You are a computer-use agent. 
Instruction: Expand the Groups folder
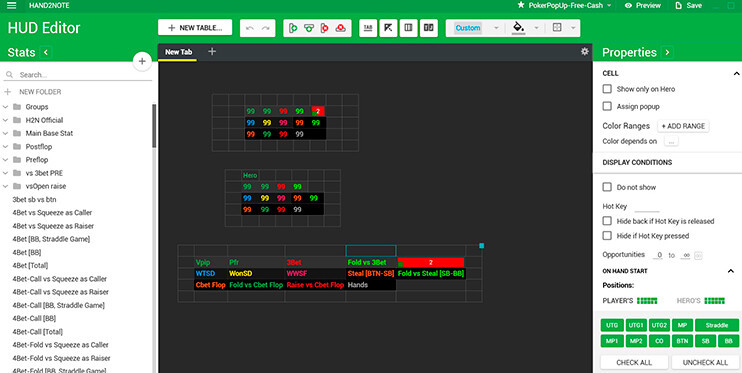[5, 107]
